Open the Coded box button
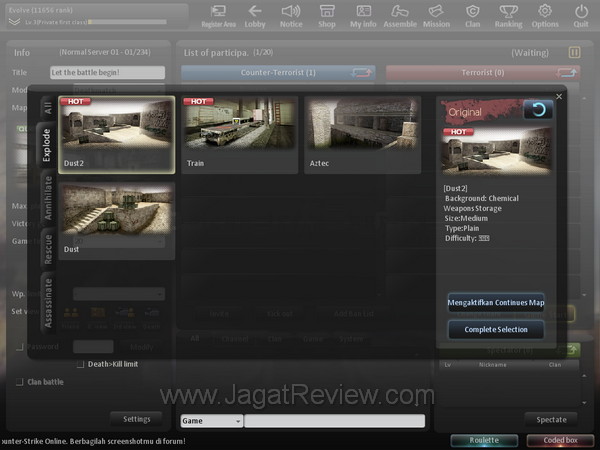Image resolution: width=600 pixels, height=450 pixels. [x=560, y=440]
